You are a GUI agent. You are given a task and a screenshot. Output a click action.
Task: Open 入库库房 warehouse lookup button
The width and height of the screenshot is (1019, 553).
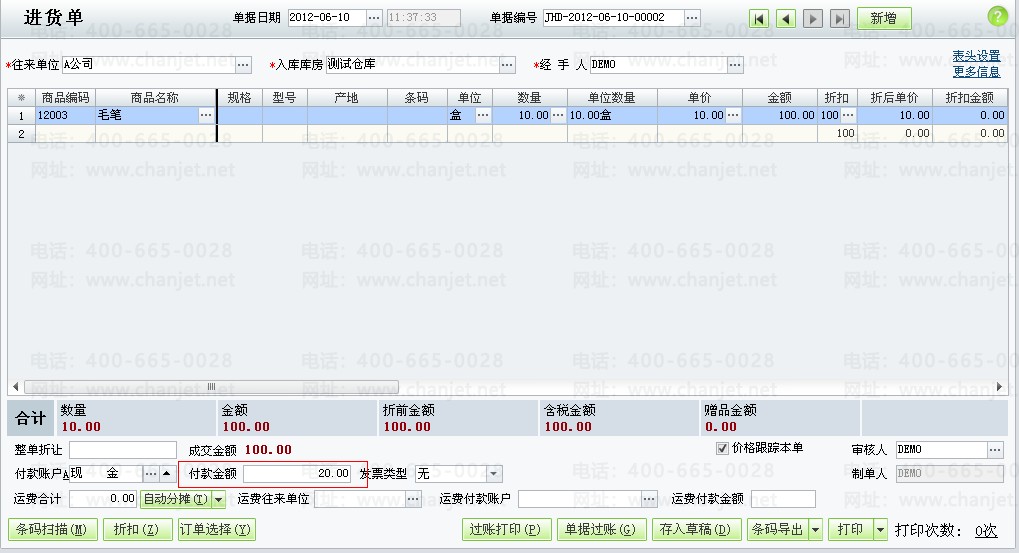coord(507,65)
